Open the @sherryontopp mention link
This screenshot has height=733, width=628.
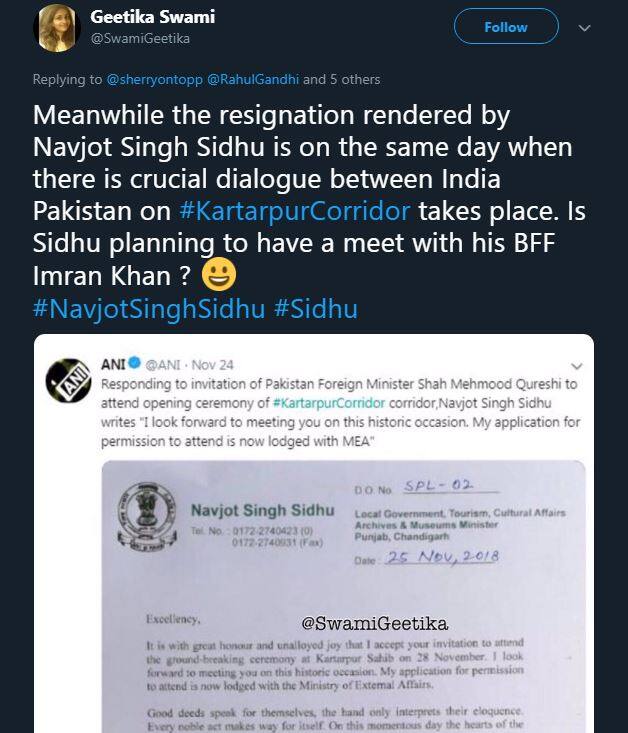click(x=152, y=79)
